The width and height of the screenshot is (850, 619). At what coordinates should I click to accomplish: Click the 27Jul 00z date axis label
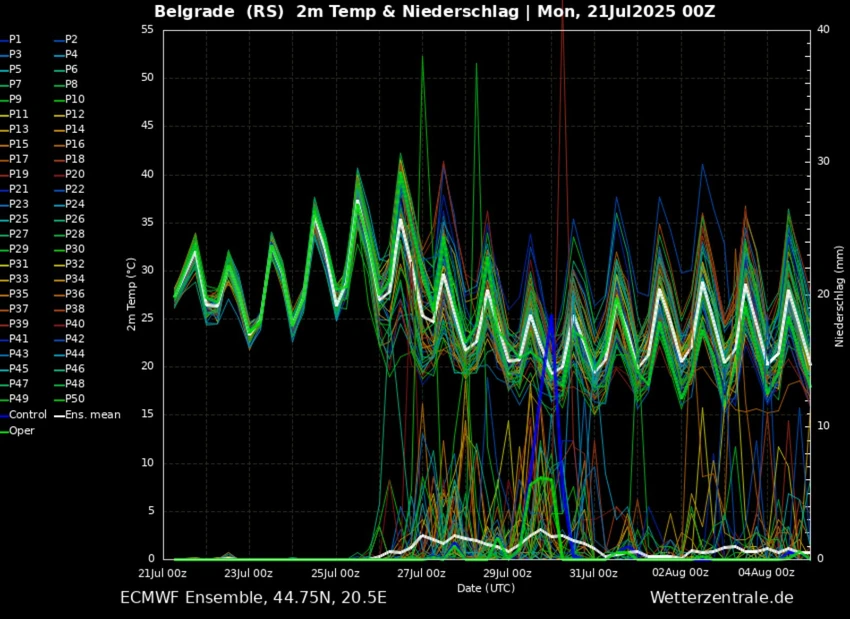click(x=421, y=573)
